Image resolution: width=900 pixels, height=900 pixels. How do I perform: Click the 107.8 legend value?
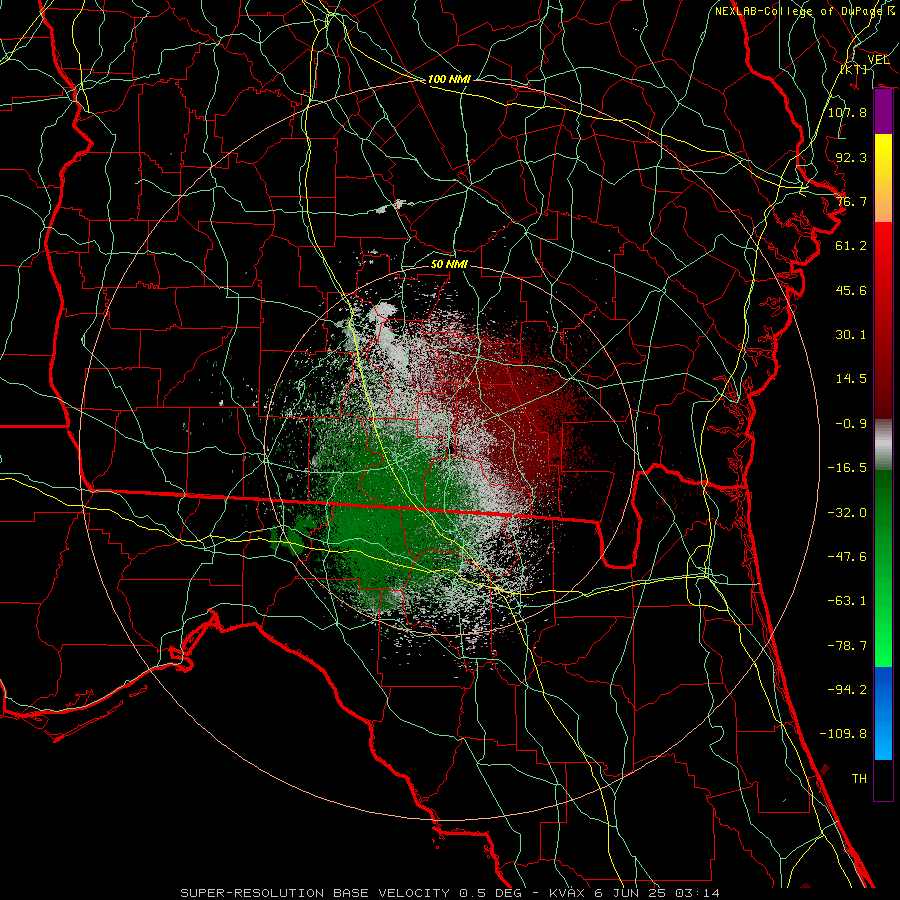[x=847, y=112]
